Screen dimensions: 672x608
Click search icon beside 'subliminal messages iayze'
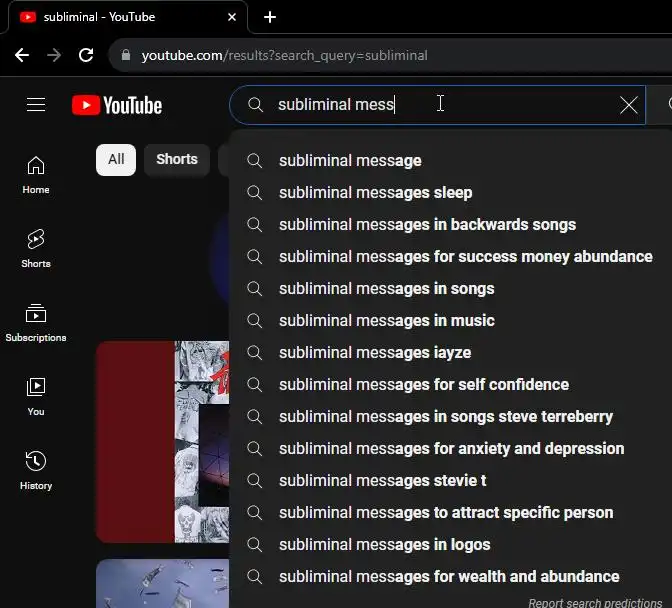(255, 353)
